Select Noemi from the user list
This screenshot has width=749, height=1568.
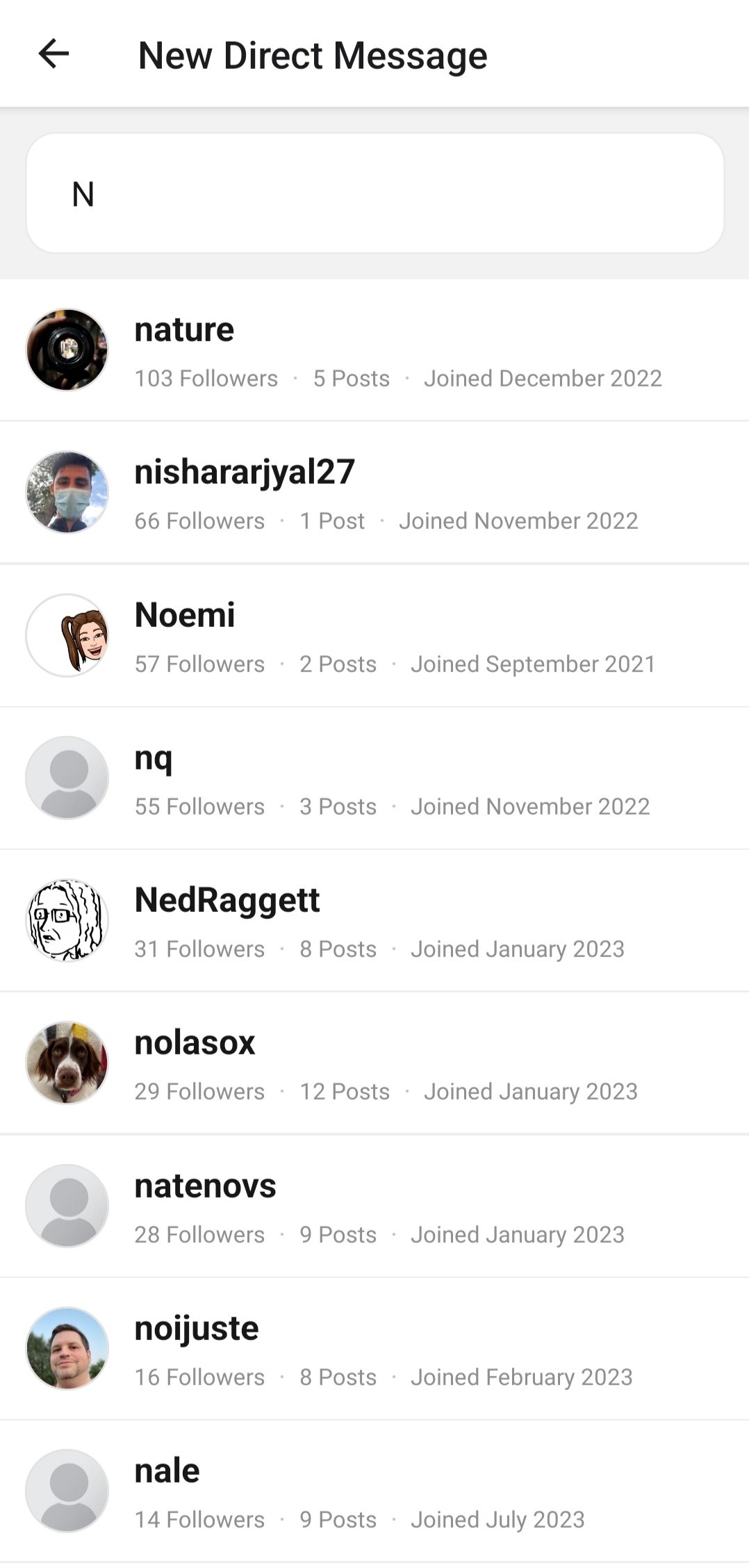[185, 615]
